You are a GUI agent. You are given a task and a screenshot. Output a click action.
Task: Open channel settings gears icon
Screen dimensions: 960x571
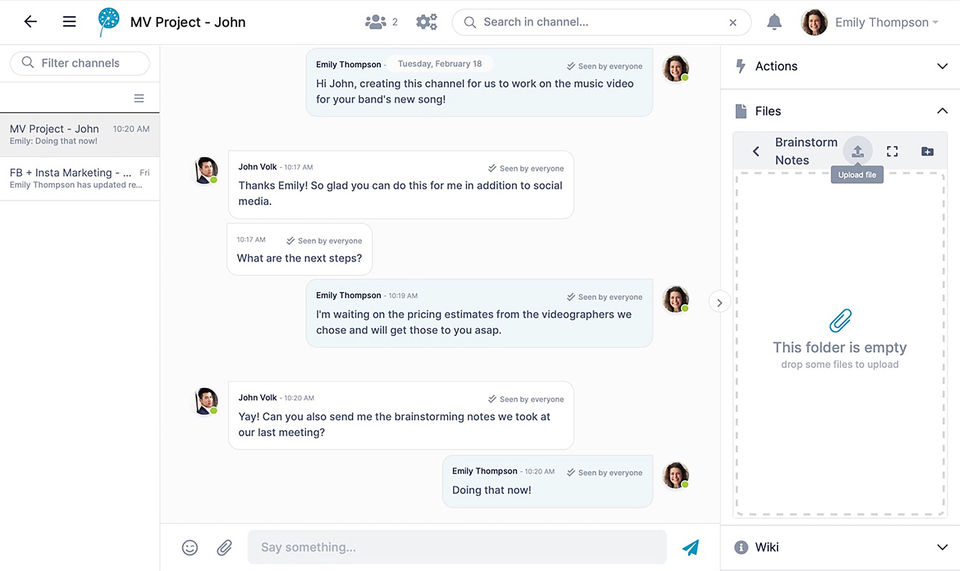[426, 22]
